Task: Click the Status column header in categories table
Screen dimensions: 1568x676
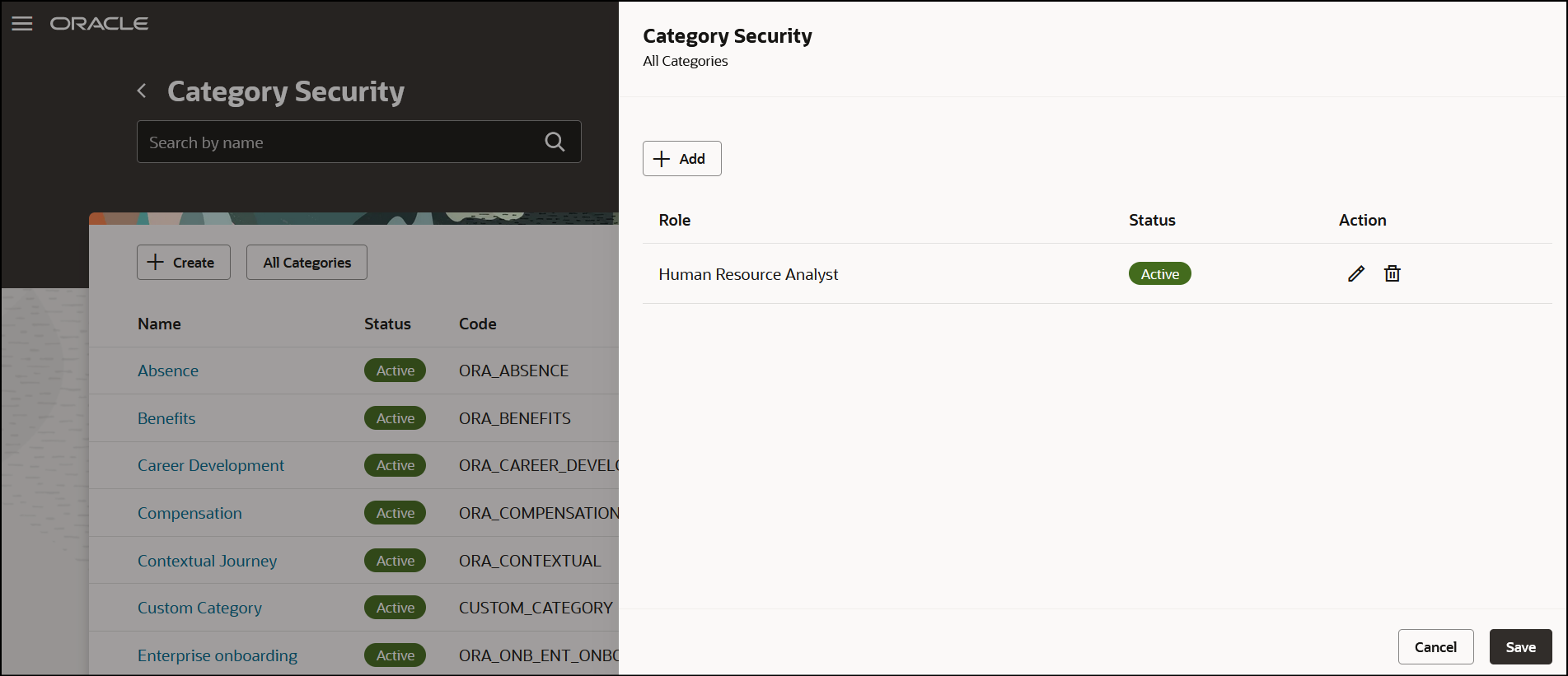Action: pos(387,324)
